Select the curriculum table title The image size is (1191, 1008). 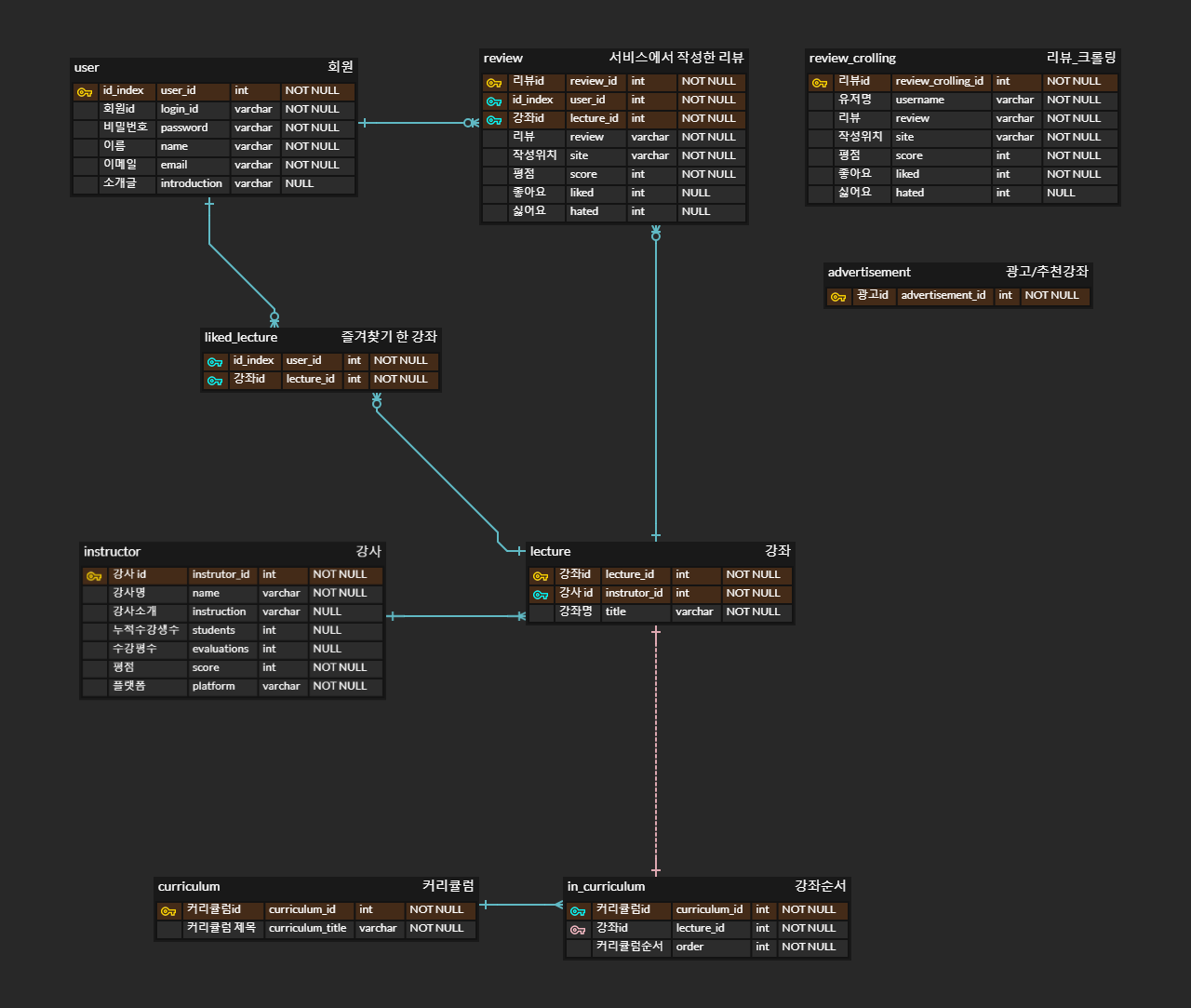(189, 887)
